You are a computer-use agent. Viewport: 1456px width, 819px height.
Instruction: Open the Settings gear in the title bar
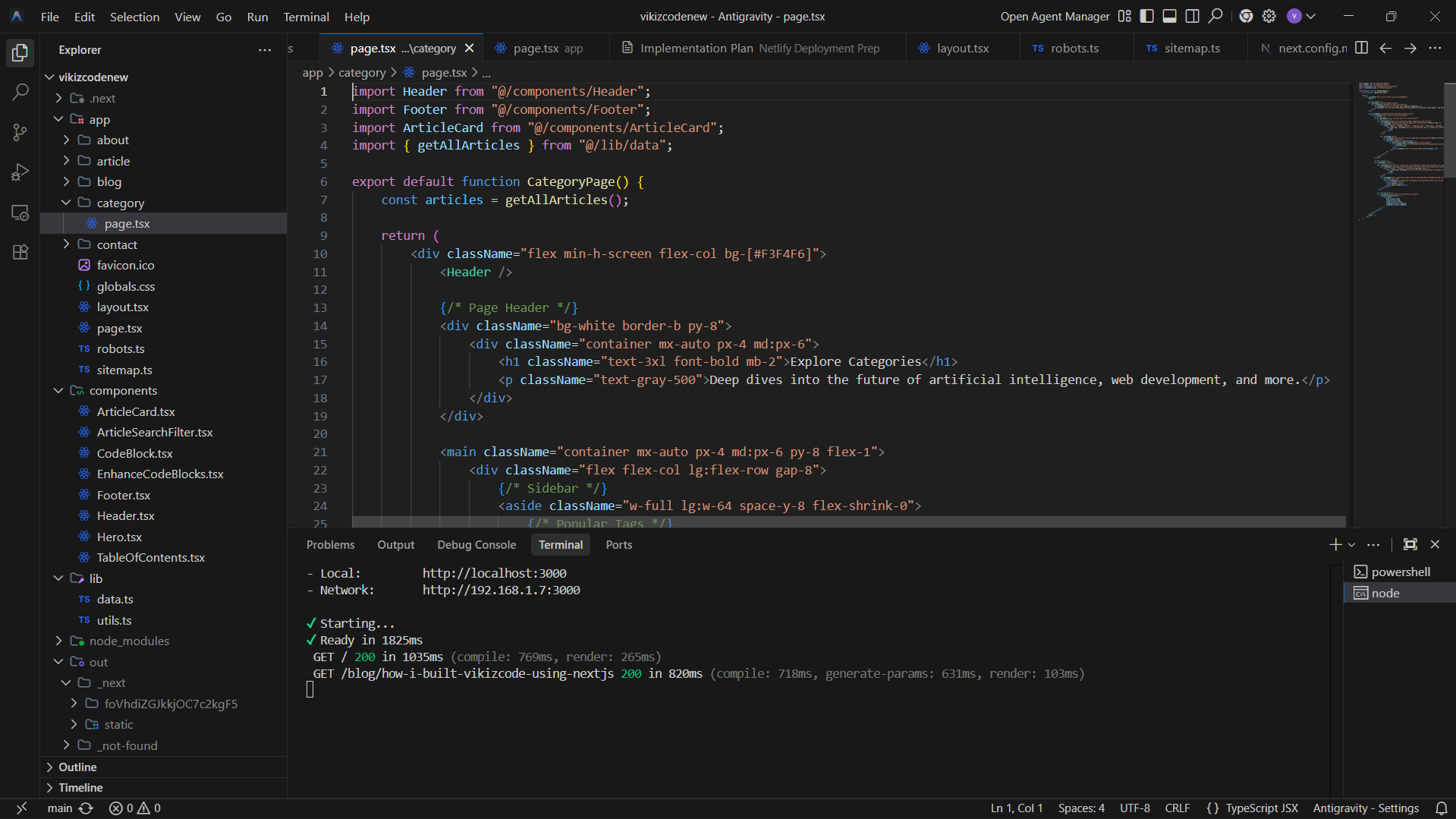(x=1267, y=16)
